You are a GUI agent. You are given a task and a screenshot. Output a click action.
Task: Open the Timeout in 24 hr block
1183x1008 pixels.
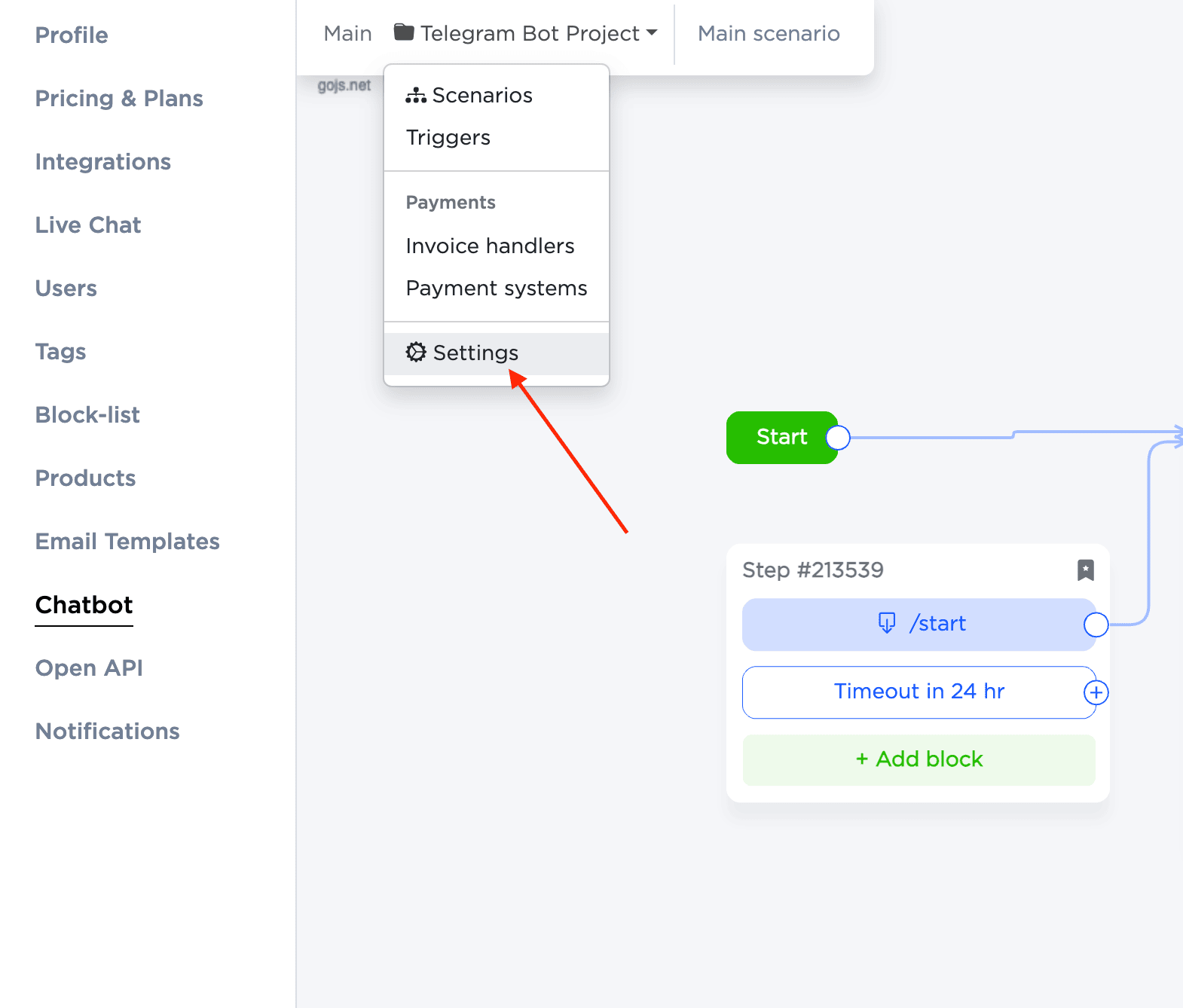pyautogui.click(x=918, y=692)
